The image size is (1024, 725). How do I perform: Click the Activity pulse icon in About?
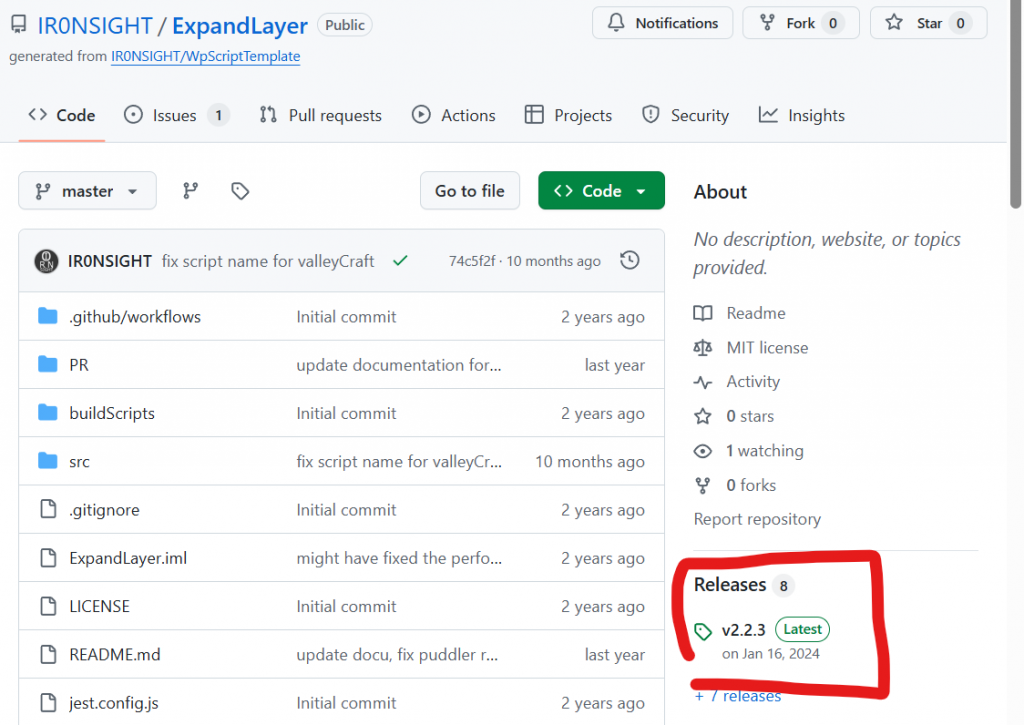[x=703, y=382]
